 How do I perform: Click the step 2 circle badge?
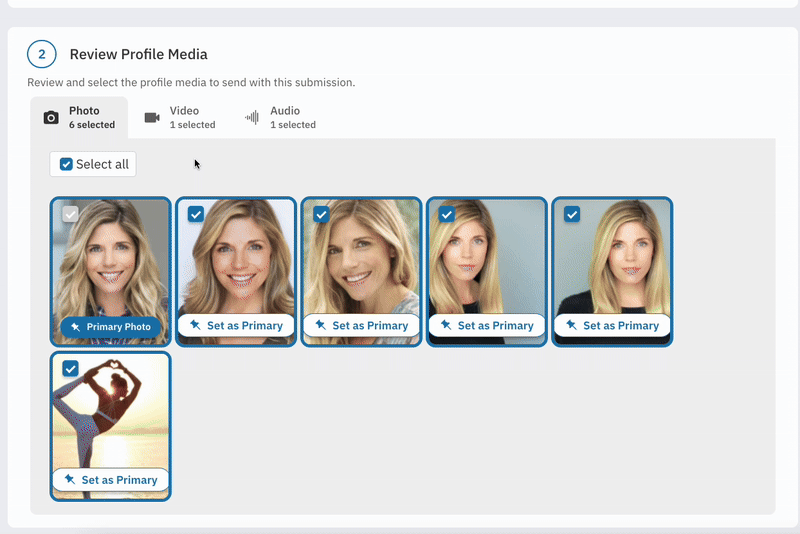42,54
